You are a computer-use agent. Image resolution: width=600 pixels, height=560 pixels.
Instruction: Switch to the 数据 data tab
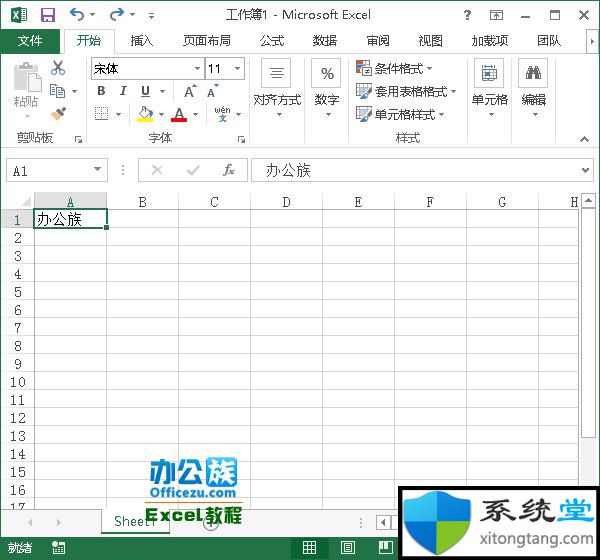(325, 41)
